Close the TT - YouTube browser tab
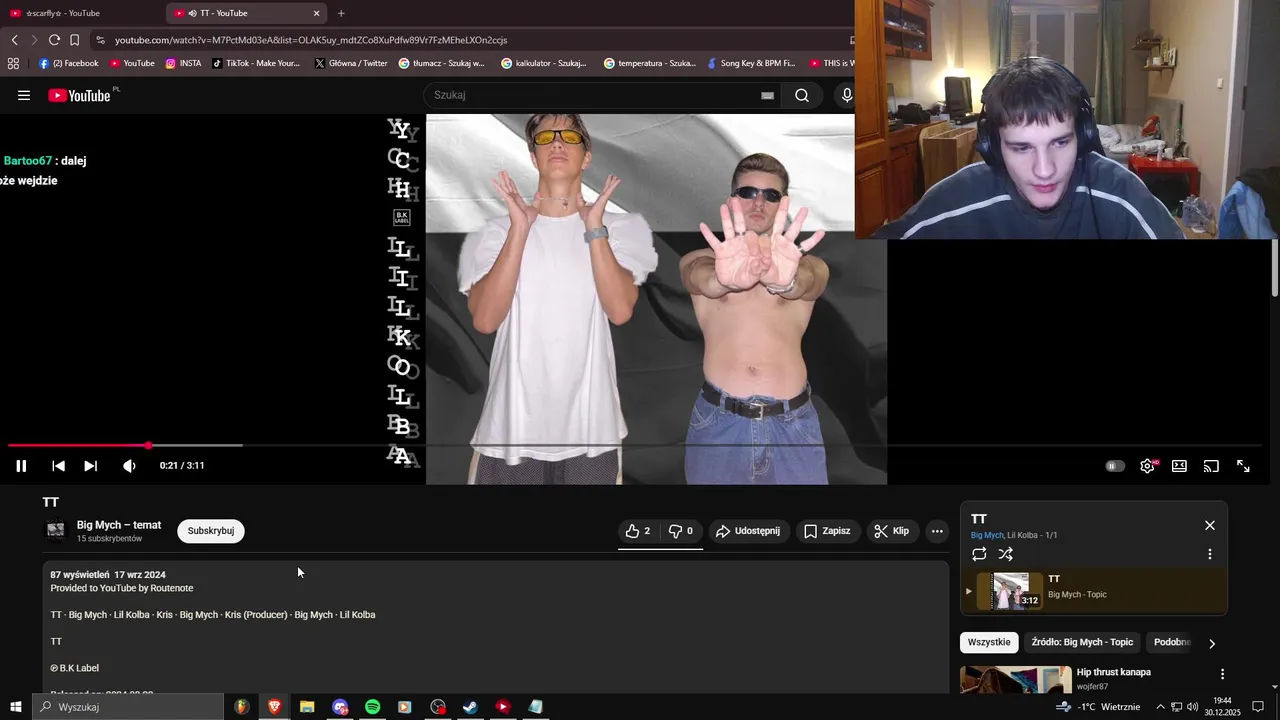1280x720 pixels. point(317,13)
